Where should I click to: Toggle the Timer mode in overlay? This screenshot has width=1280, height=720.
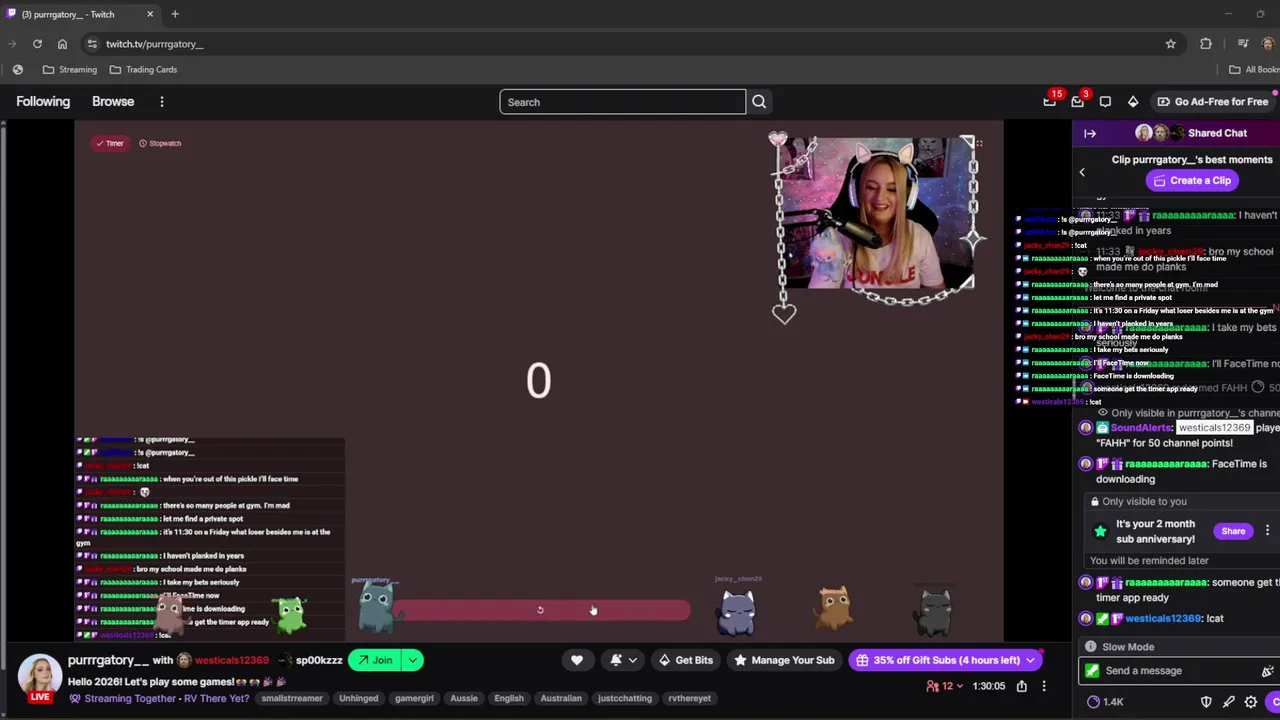click(110, 143)
